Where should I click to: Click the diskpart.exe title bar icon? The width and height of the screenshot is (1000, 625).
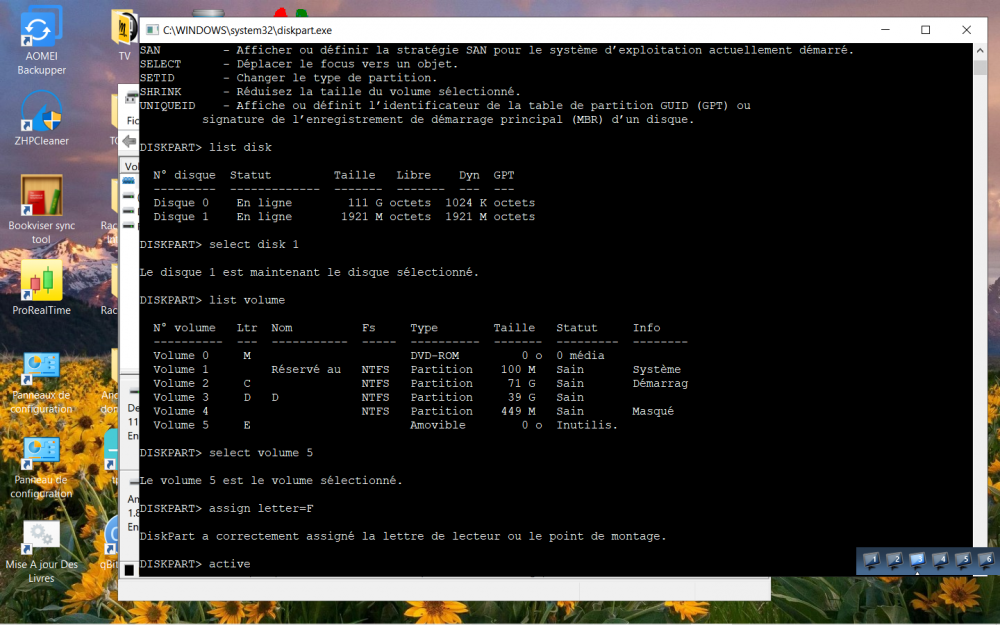pos(152,30)
